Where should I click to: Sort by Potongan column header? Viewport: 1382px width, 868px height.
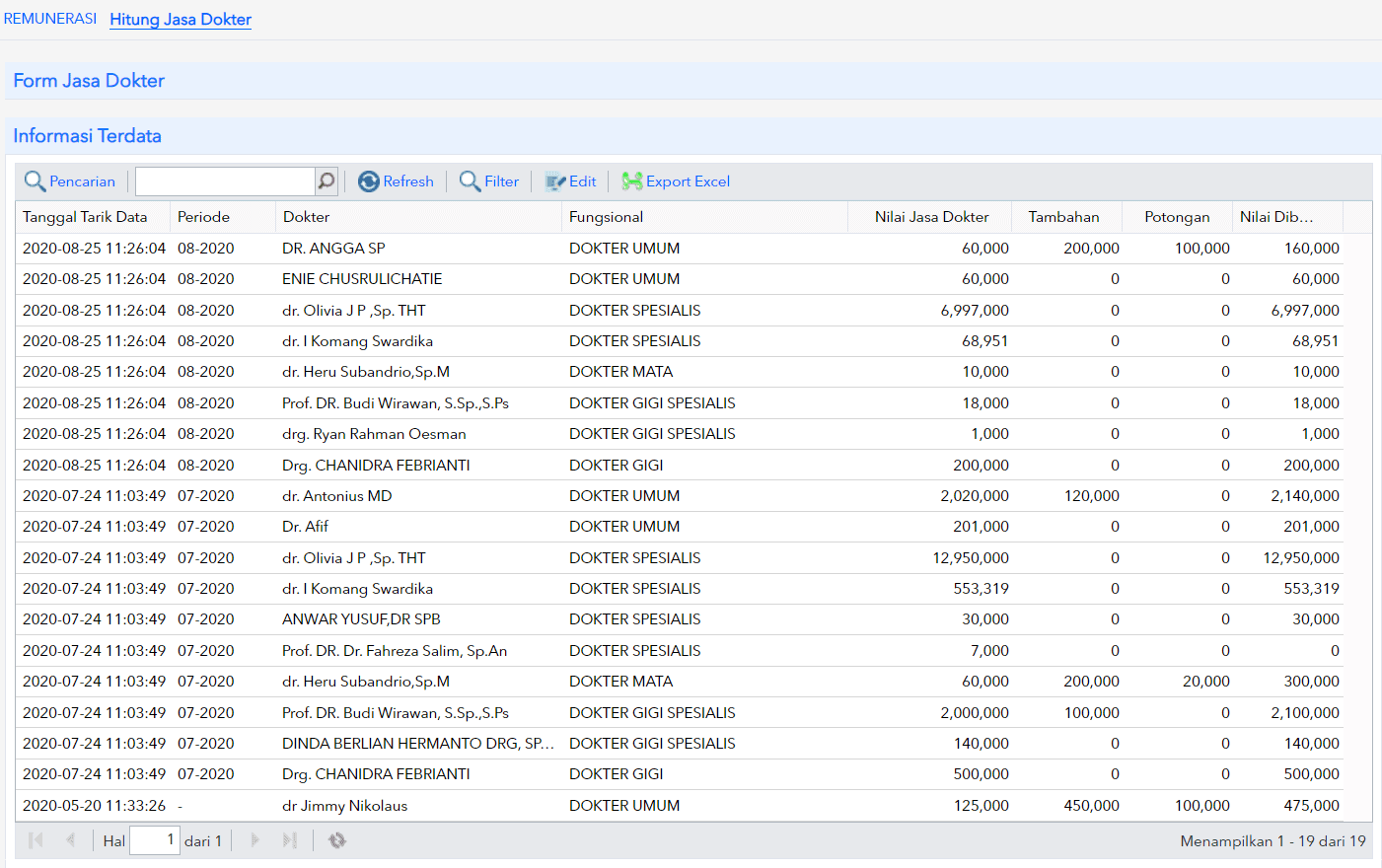point(1179,217)
